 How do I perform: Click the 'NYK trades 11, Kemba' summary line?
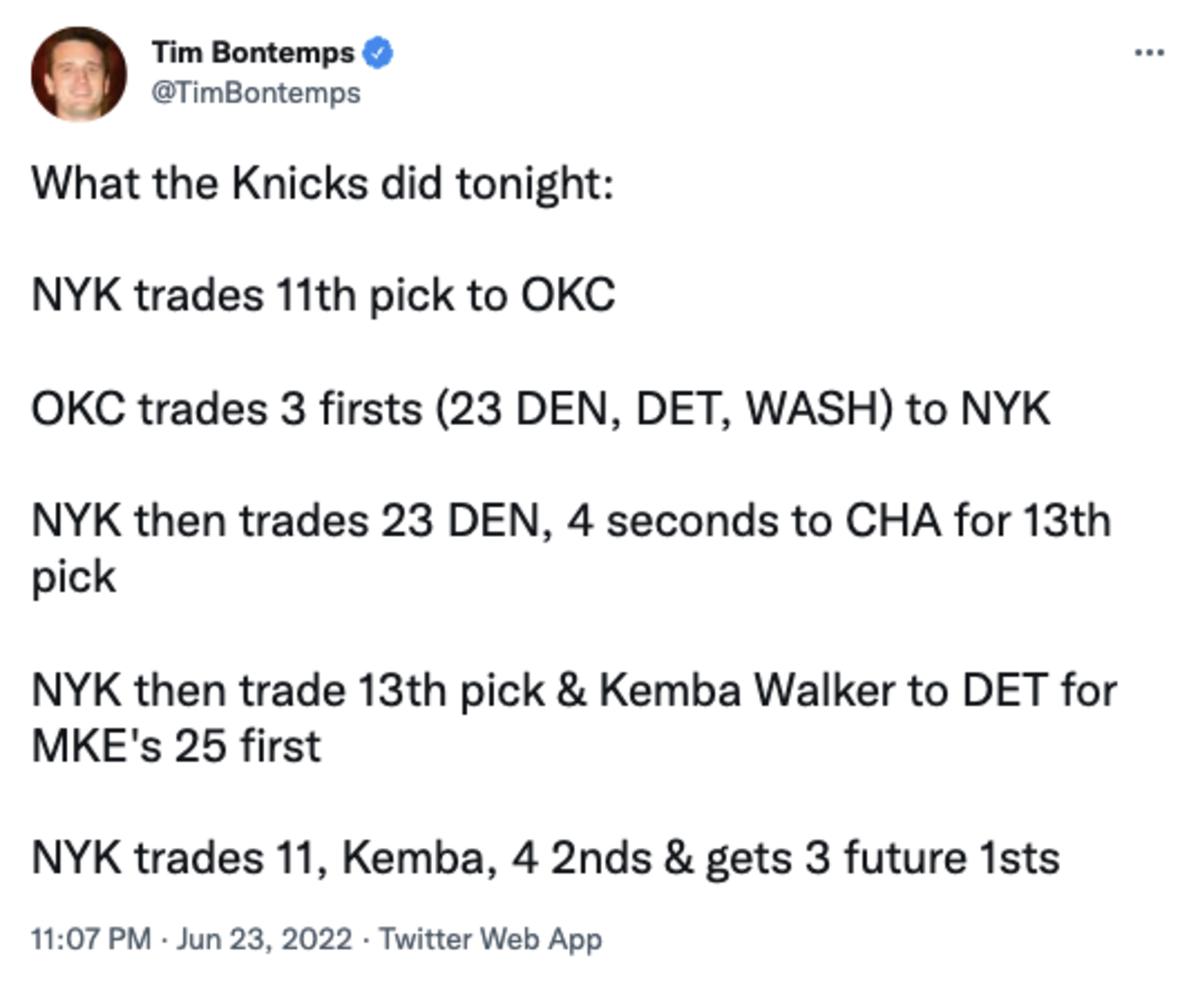tap(545, 858)
